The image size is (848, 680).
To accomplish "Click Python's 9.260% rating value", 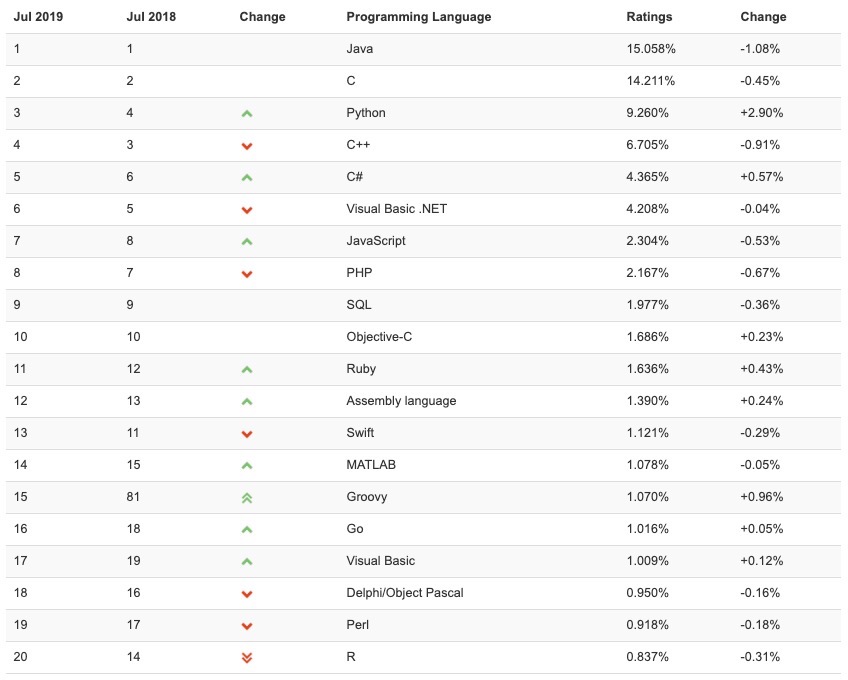I will click(647, 113).
